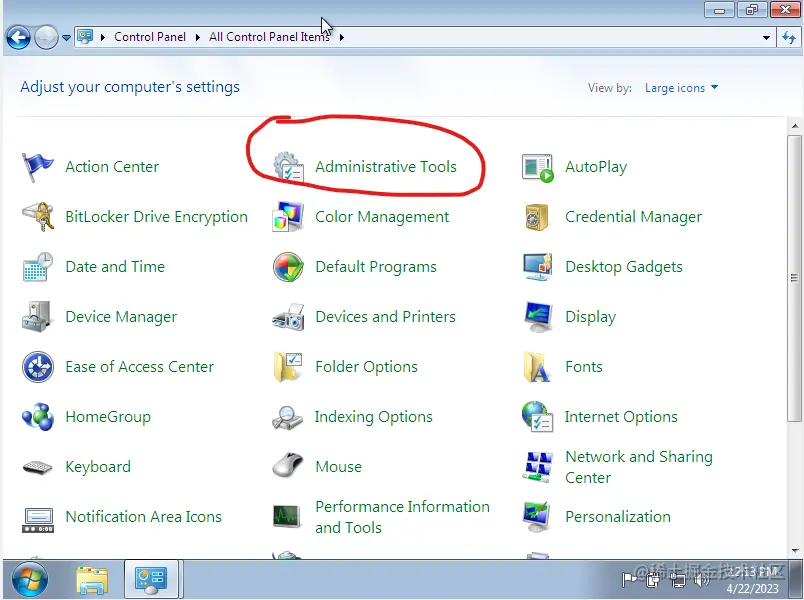Click the Device Manager link text

point(121,317)
